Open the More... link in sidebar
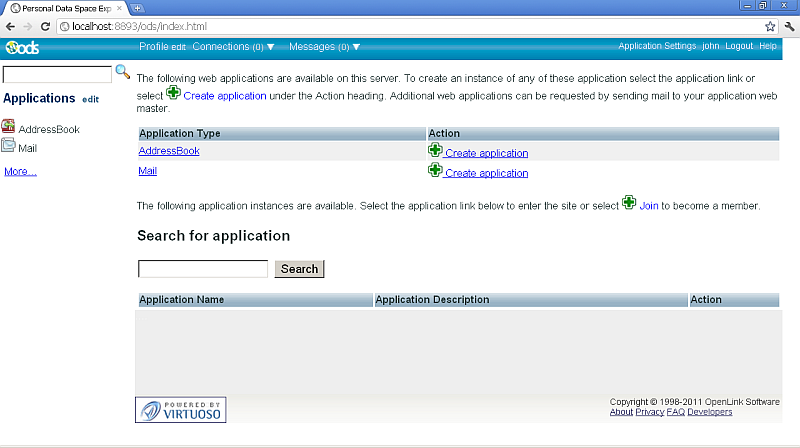The height and width of the screenshot is (448, 800). coord(20,172)
